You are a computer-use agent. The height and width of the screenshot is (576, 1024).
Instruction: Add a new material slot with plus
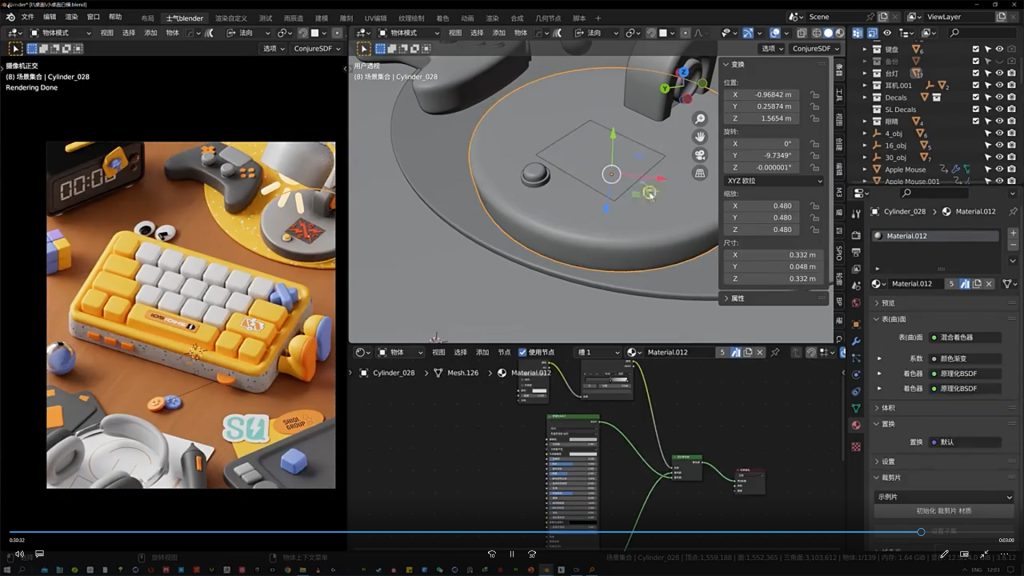point(1013,233)
